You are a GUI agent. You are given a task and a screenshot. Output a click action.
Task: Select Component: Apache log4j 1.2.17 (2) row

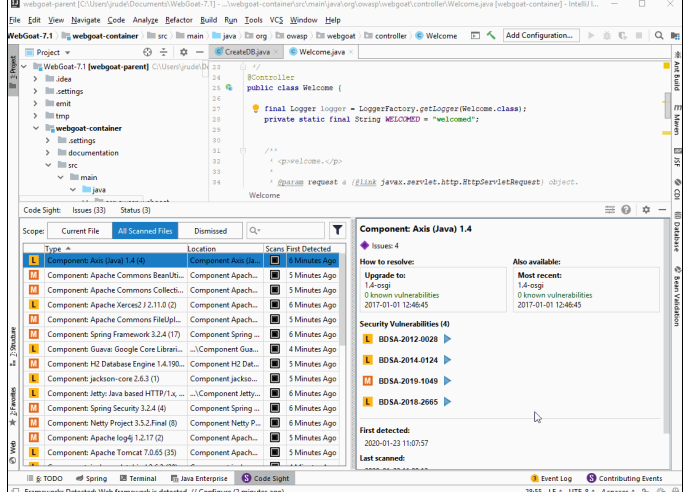(181, 437)
